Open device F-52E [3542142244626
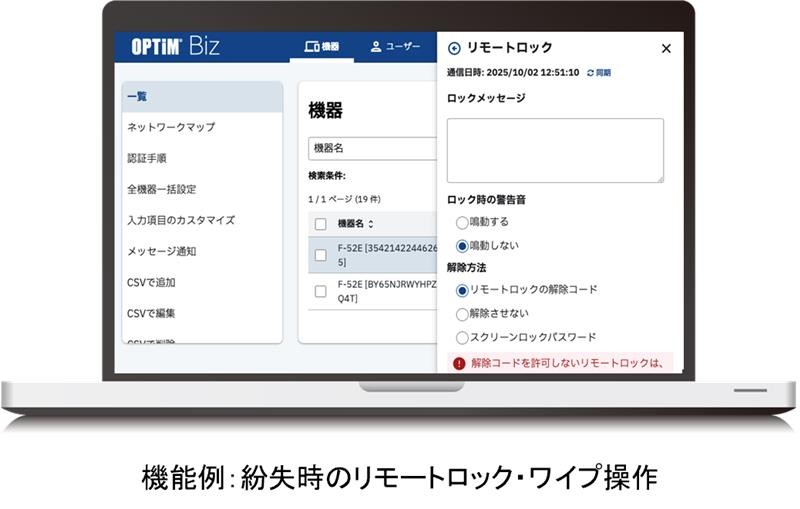Screen dimensions: 800x509 point(387,255)
